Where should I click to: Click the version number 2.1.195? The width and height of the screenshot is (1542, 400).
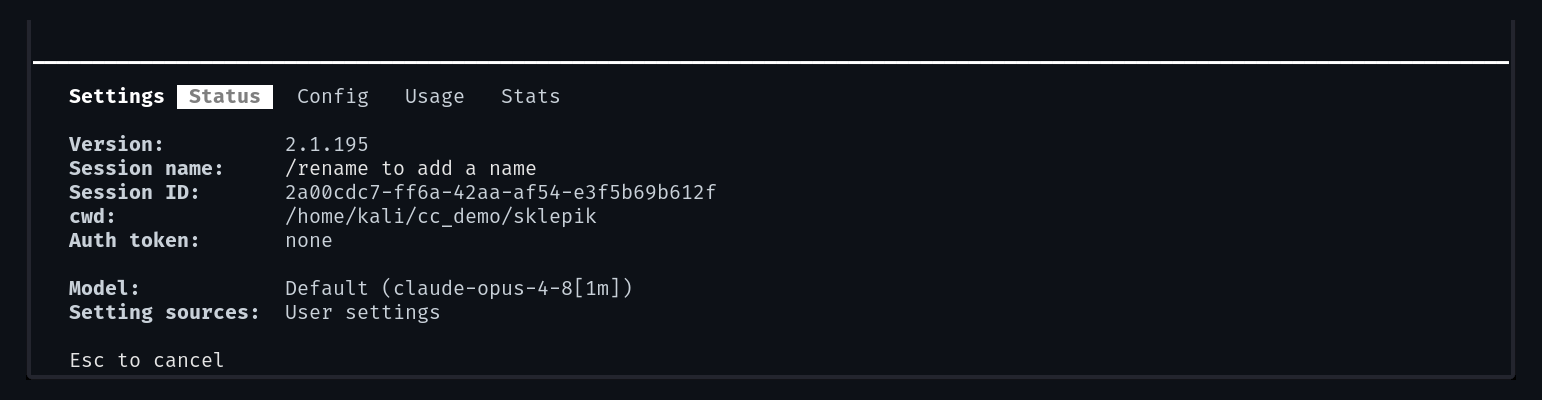coord(327,145)
